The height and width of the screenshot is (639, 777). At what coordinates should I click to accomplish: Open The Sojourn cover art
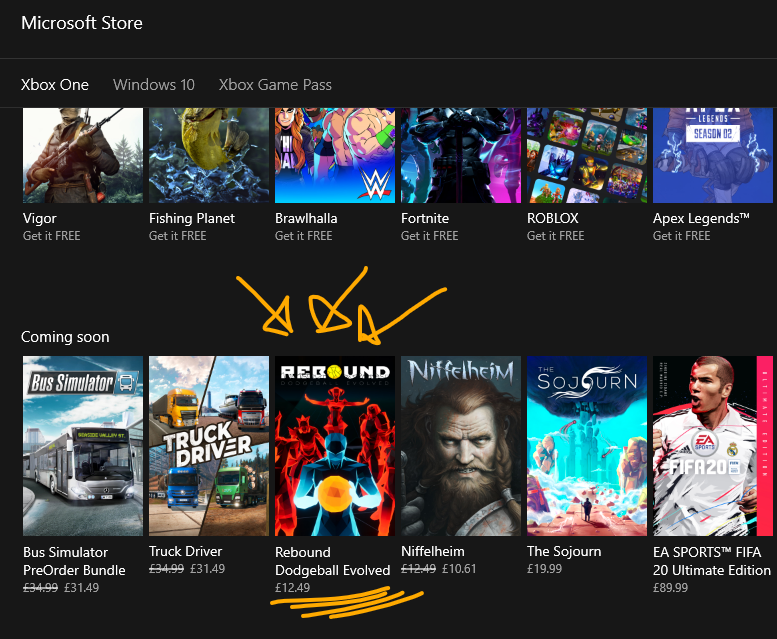(587, 446)
